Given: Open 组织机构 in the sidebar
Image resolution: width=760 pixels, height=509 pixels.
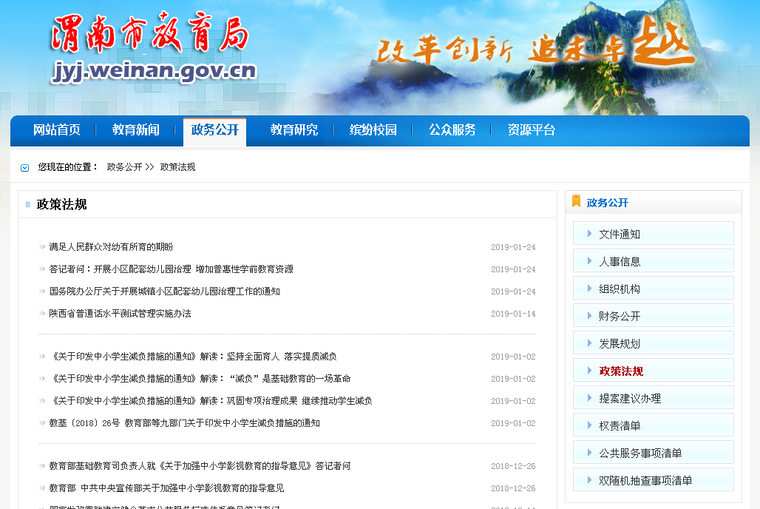Looking at the screenshot, I should (x=653, y=289).
